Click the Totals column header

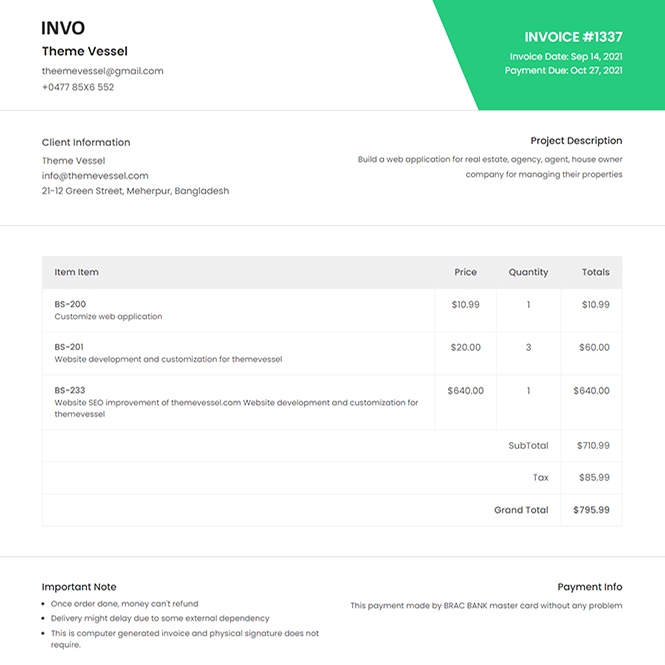(596, 272)
